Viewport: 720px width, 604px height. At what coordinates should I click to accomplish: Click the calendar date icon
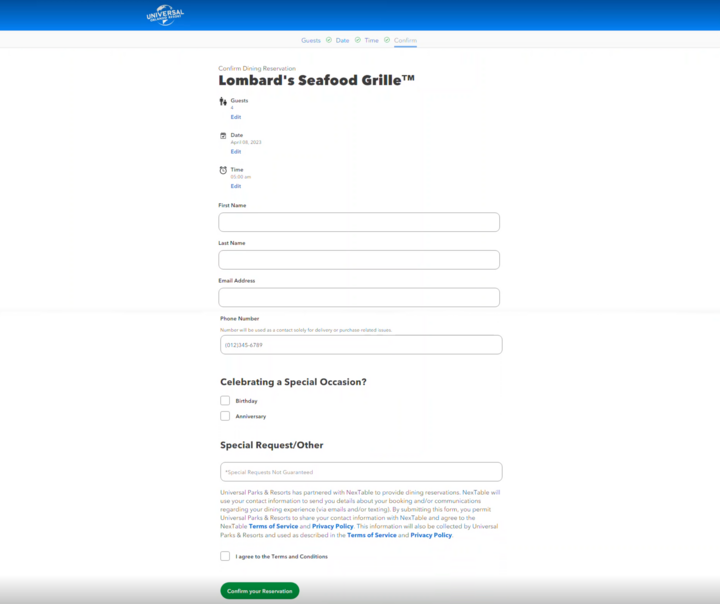pyautogui.click(x=223, y=135)
